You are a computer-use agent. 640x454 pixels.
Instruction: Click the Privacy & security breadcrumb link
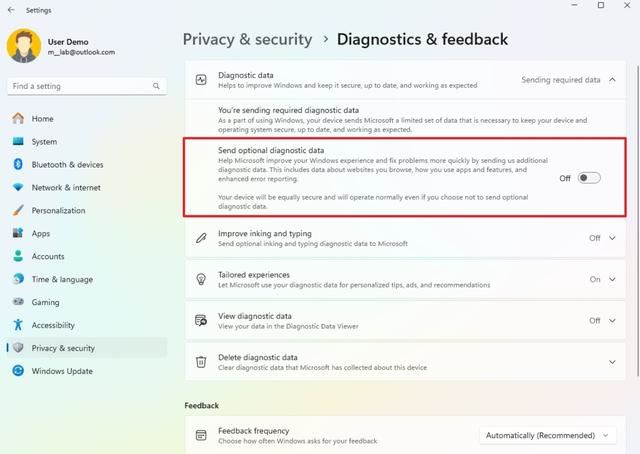tap(246, 40)
